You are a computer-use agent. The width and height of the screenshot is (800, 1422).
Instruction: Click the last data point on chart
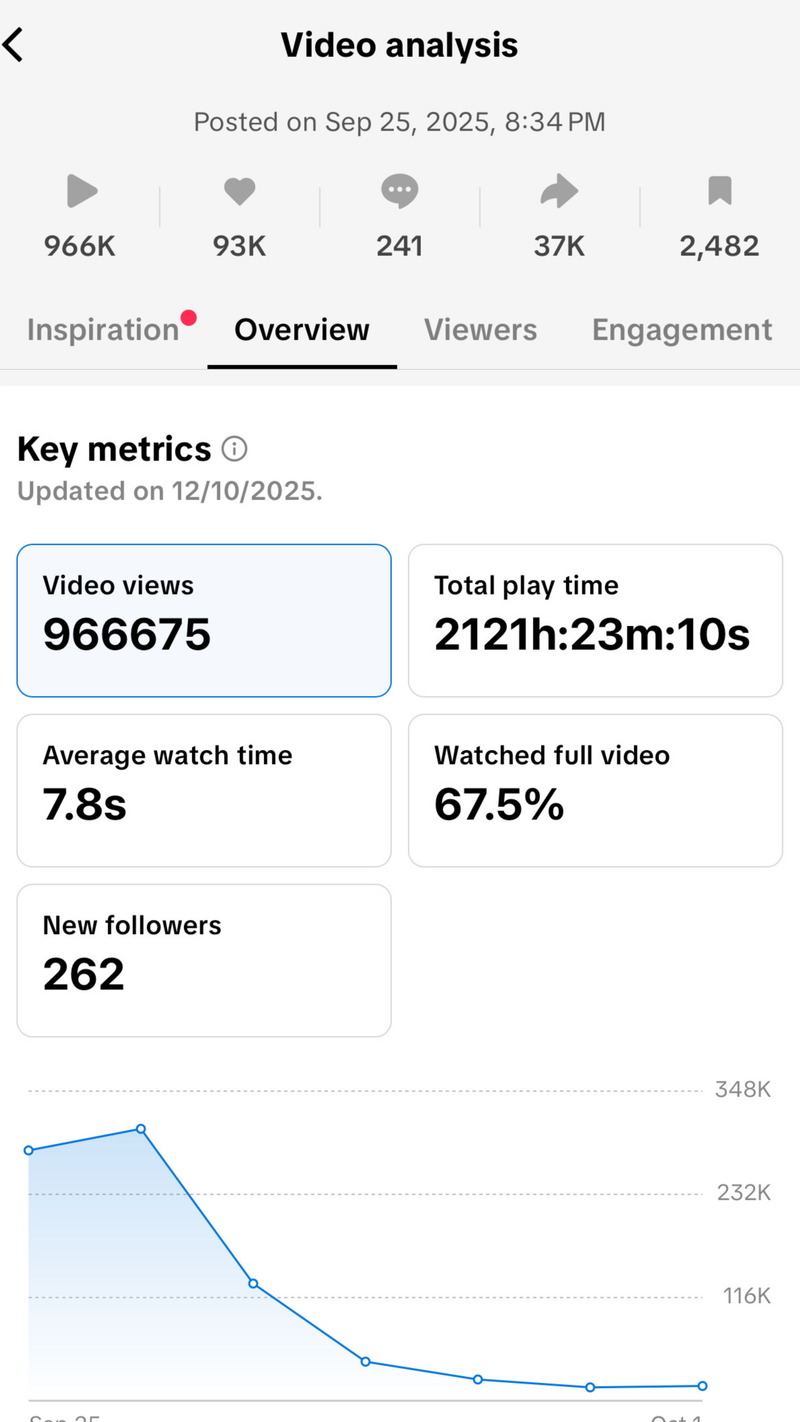click(703, 1386)
